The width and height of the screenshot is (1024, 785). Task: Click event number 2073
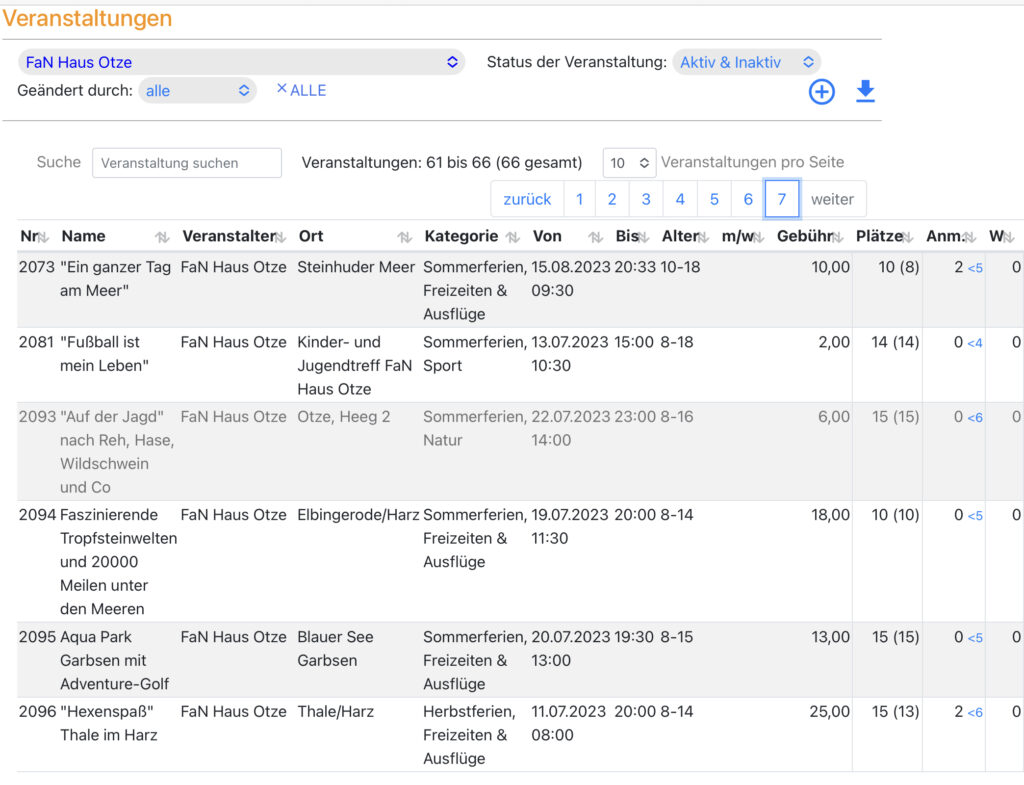[x=37, y=267]
